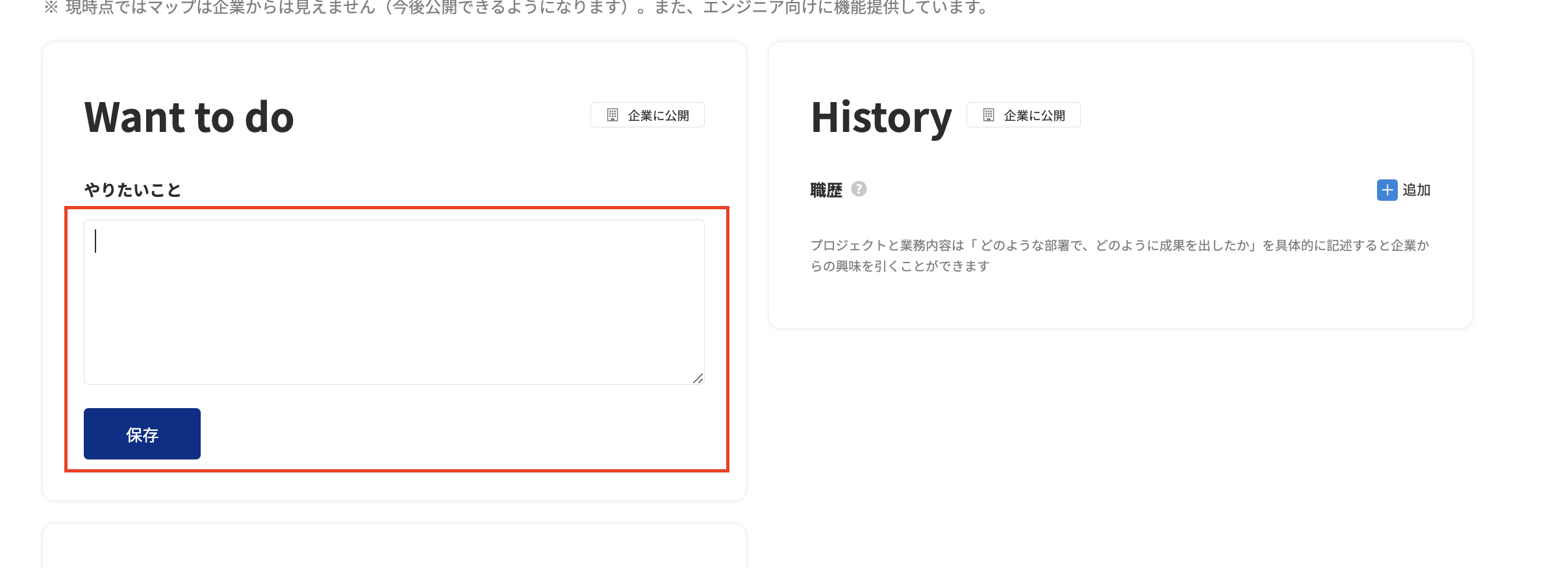
Task: Toggle 企業に公開 for the History section
Action: [x=1023, y=115]
